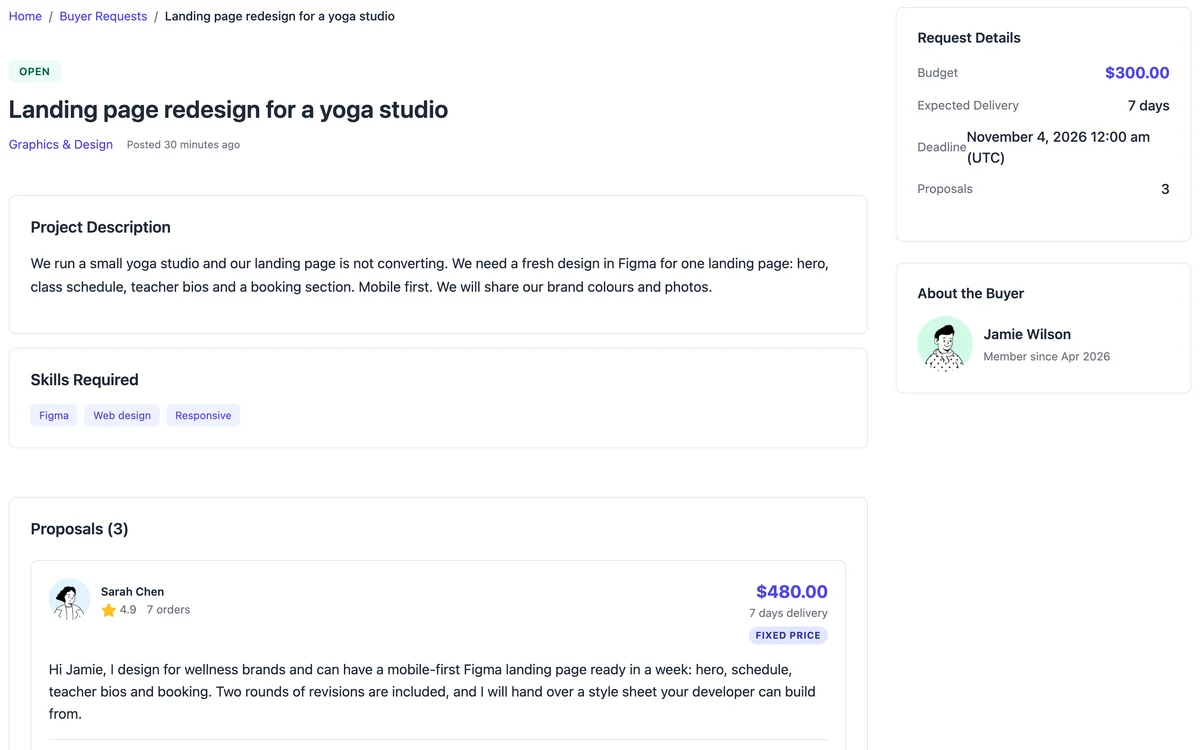Image resolution: width=1200 pixels, height=750 pixels.
Task: Click 'Member since Apr 2026' text
Action: [1047, 356]
